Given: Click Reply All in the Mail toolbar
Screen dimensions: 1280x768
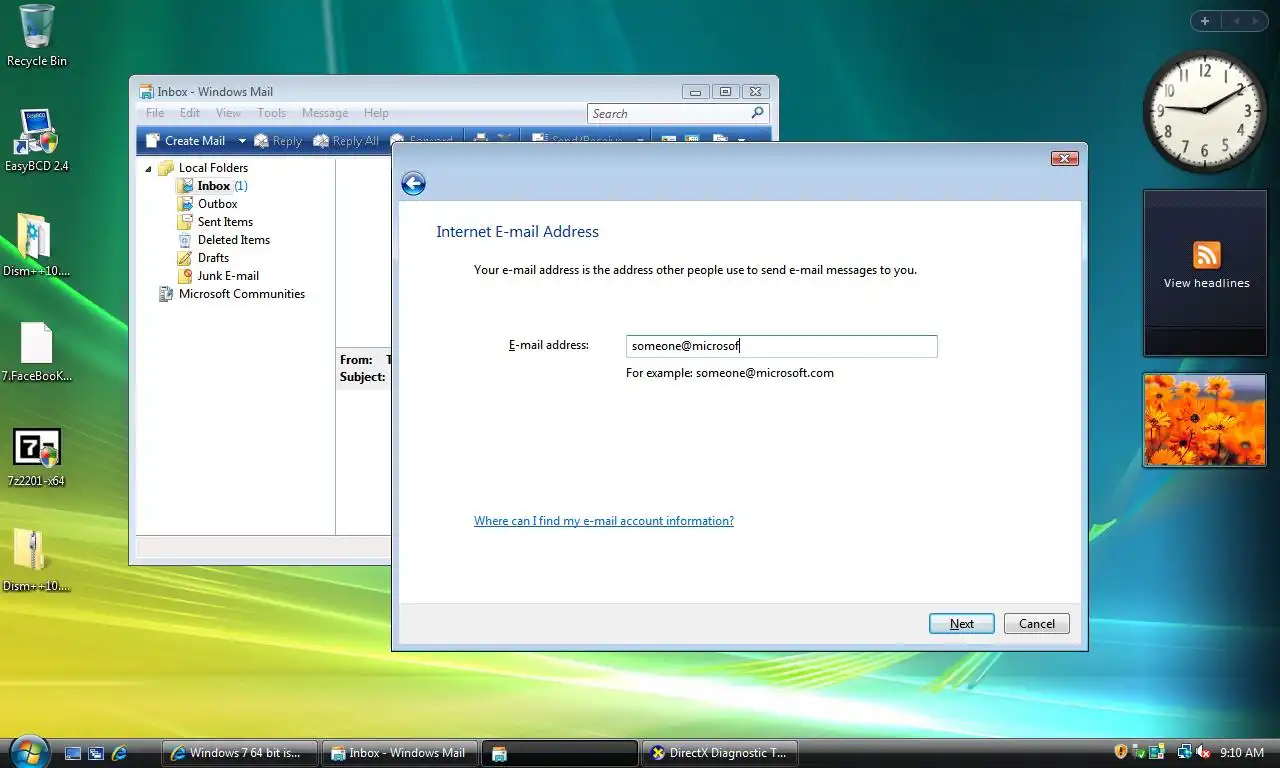Looking at the screenshot, I should coord(346,141).
